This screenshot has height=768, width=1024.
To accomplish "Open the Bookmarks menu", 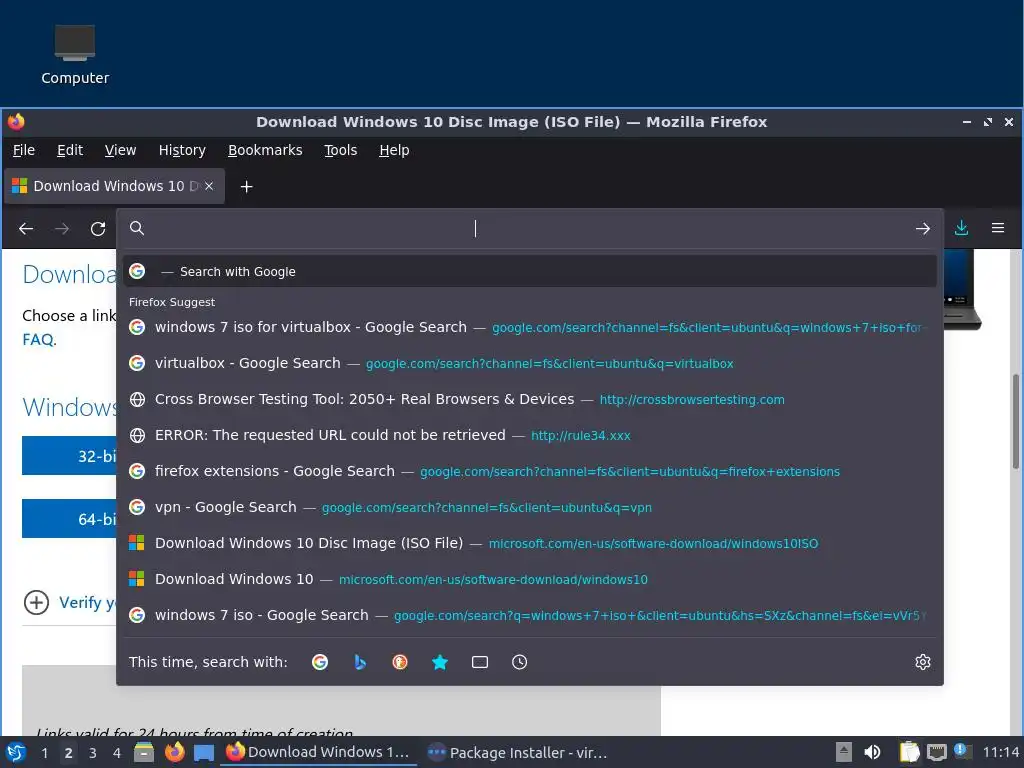I will click(x=265, y=150).
